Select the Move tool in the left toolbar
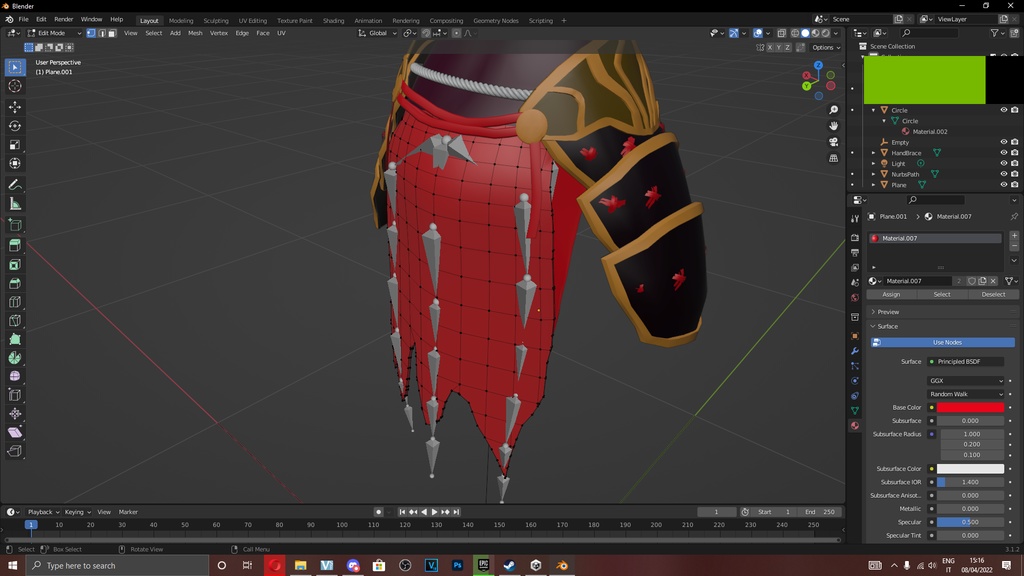1024x576 pixels. coord(14,107)
